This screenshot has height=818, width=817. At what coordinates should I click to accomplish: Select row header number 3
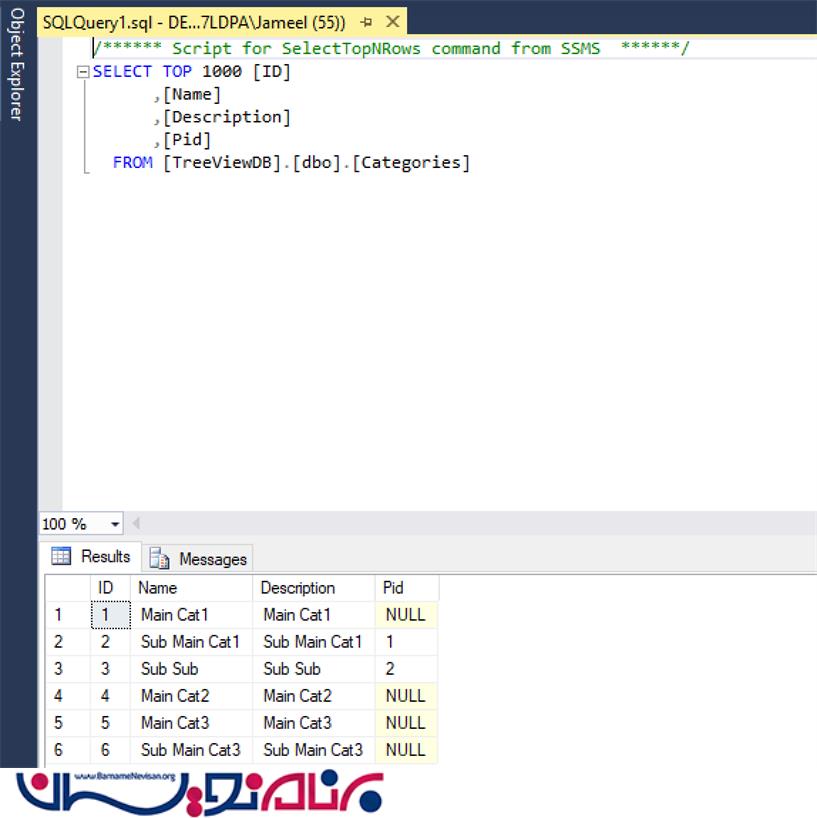coord(68,669)
